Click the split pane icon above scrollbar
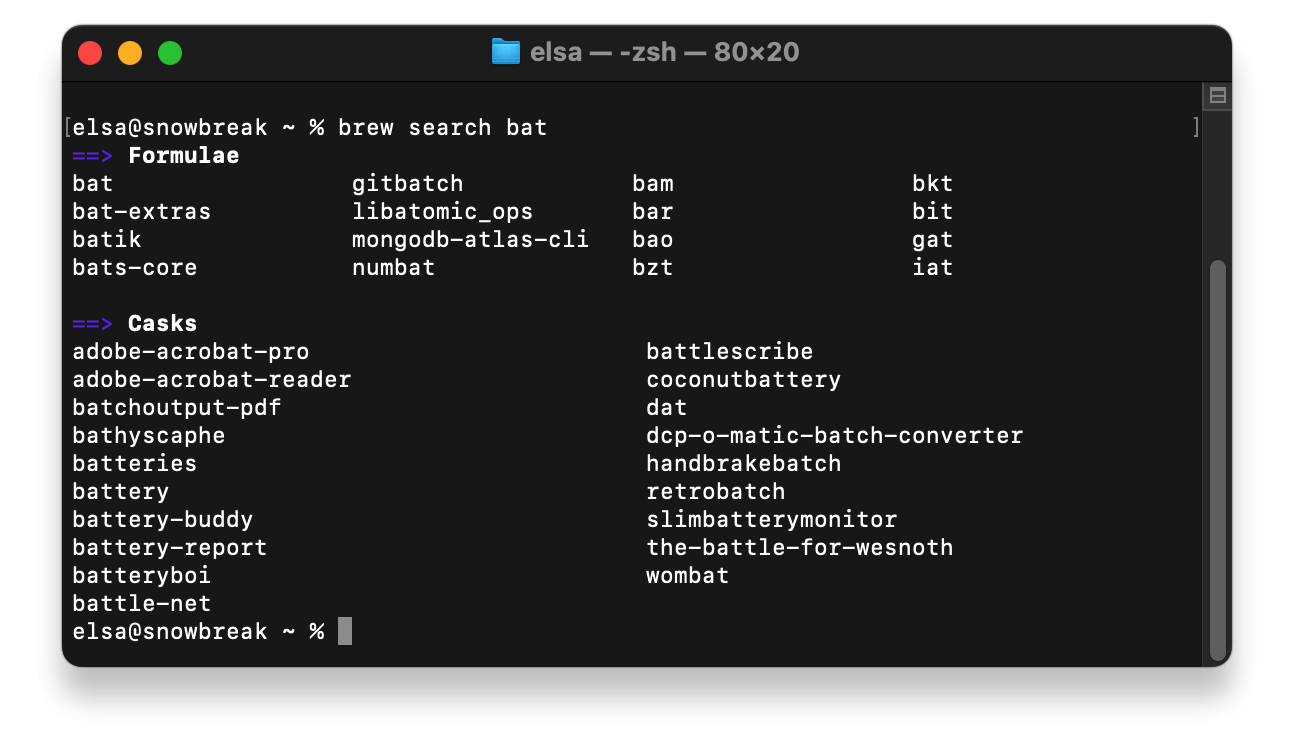1294x729 pixels. click(1217, 96)
